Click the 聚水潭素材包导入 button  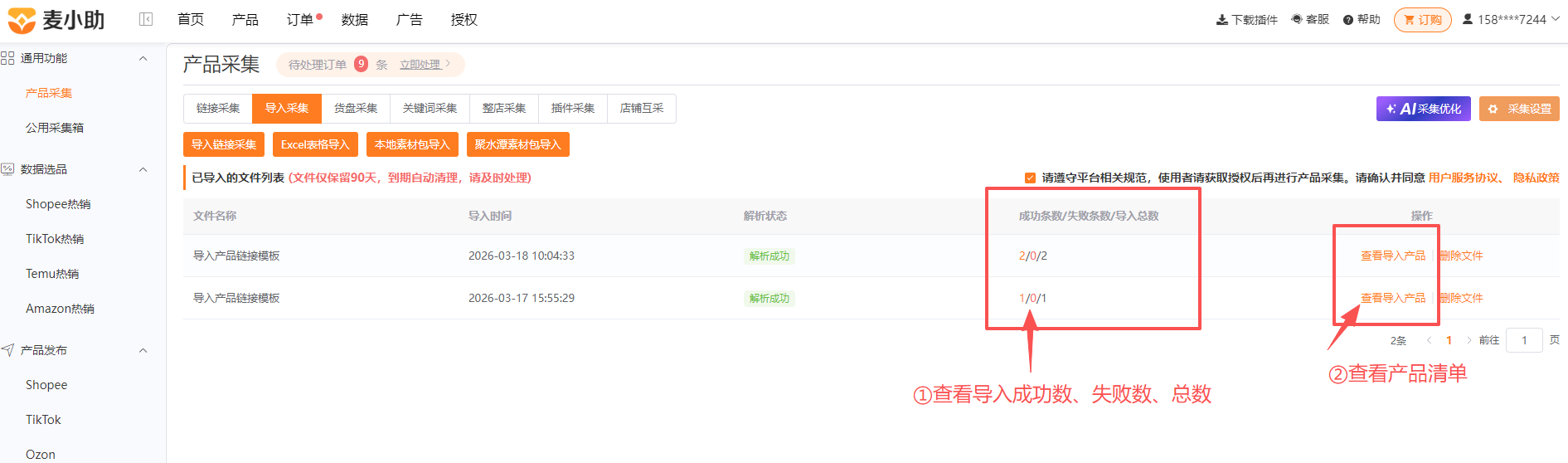click(x=518, y=144)
